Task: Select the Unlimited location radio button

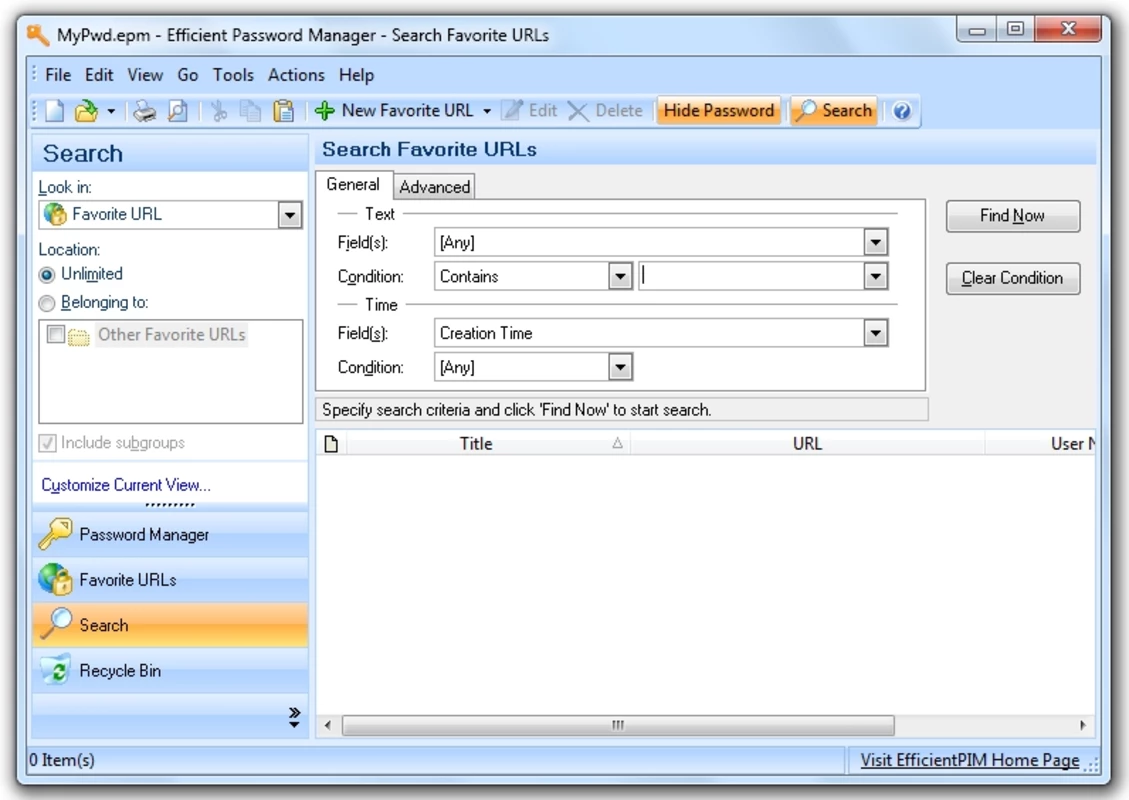Action: click(47, 275)
